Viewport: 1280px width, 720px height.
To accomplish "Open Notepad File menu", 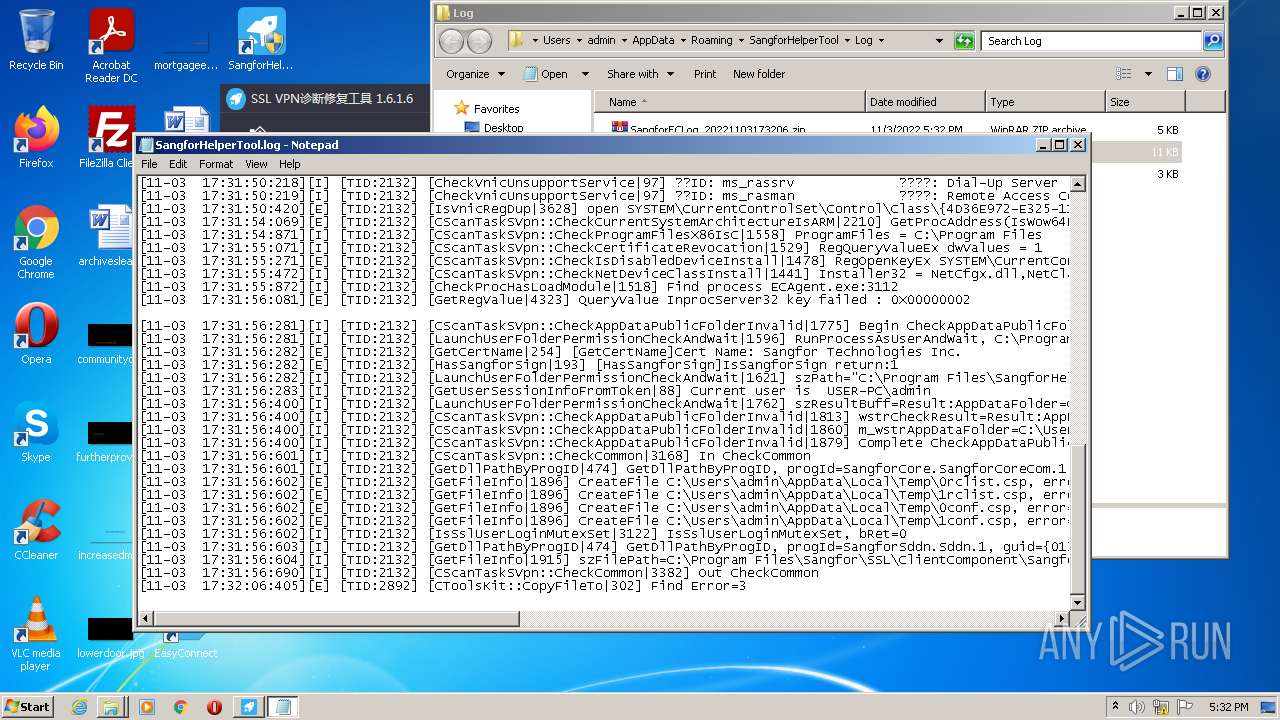I will (149, 164).
